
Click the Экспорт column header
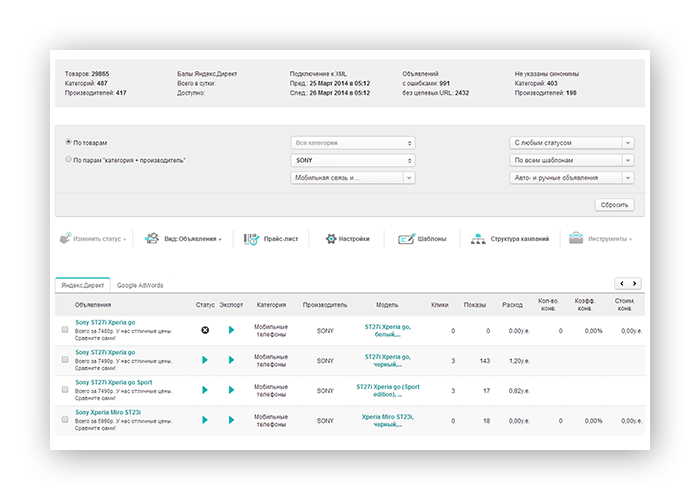pyautogui.click(x=231, y=305)
